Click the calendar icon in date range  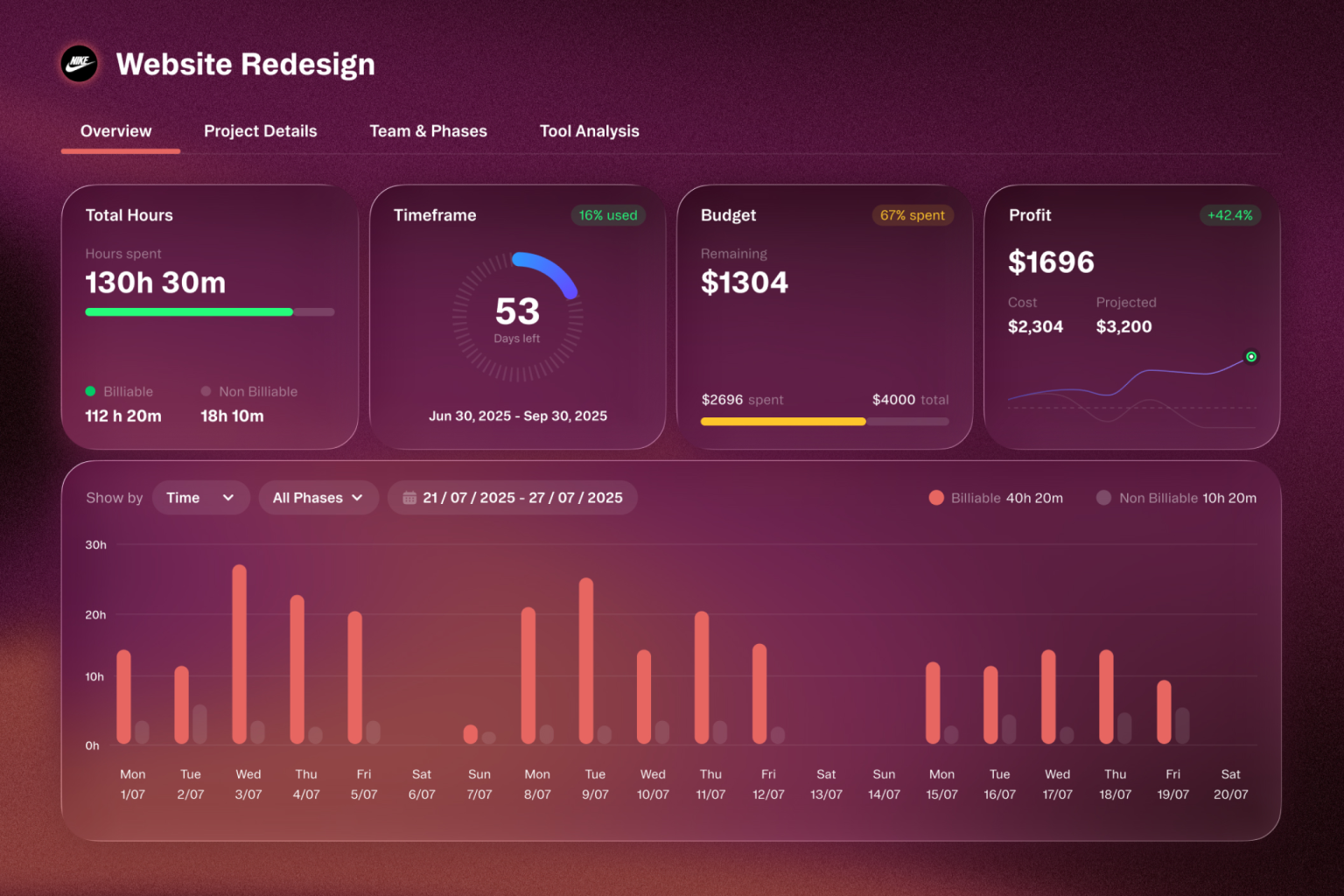[409, 498]
